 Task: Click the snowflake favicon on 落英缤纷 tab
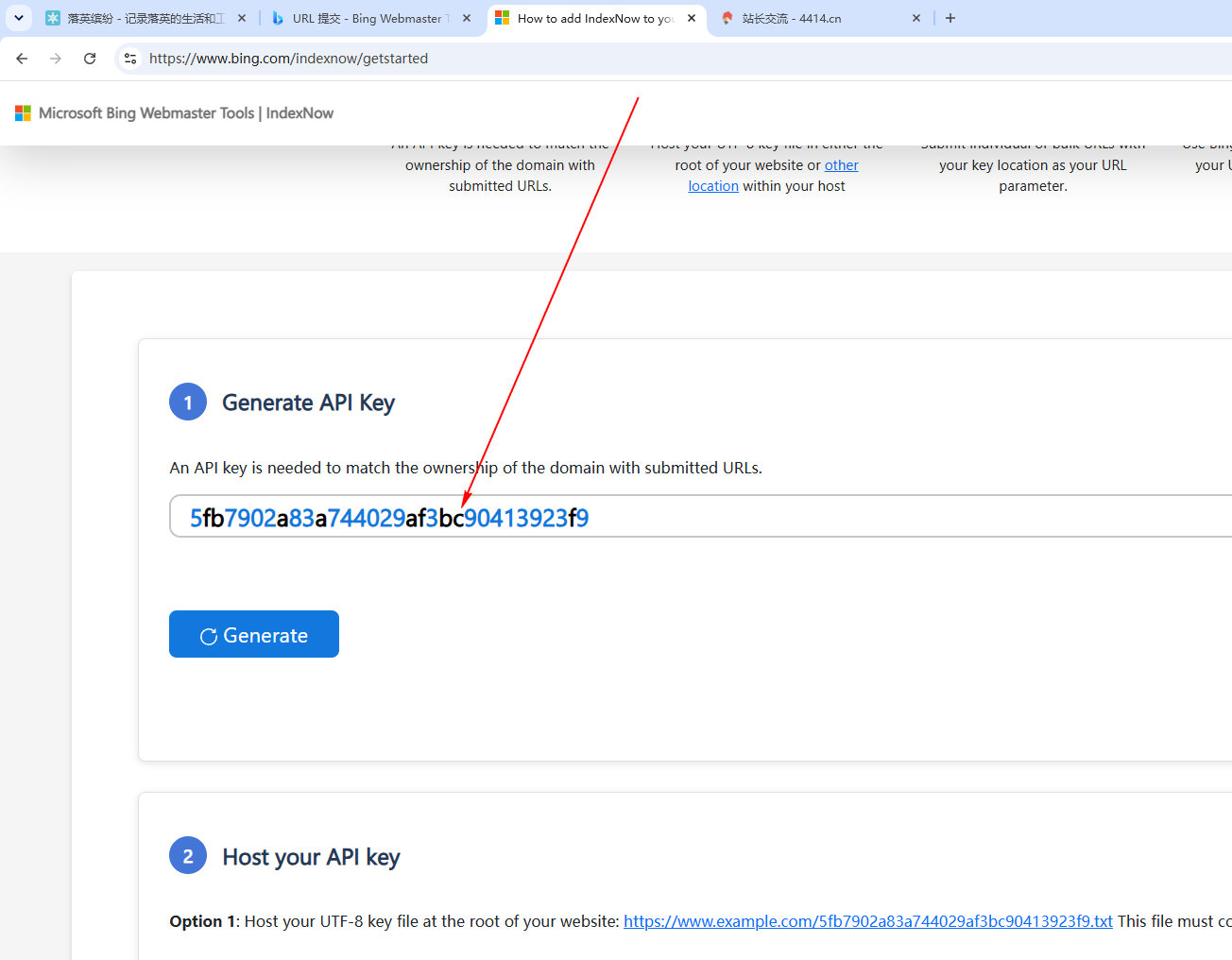click(53, 18)
